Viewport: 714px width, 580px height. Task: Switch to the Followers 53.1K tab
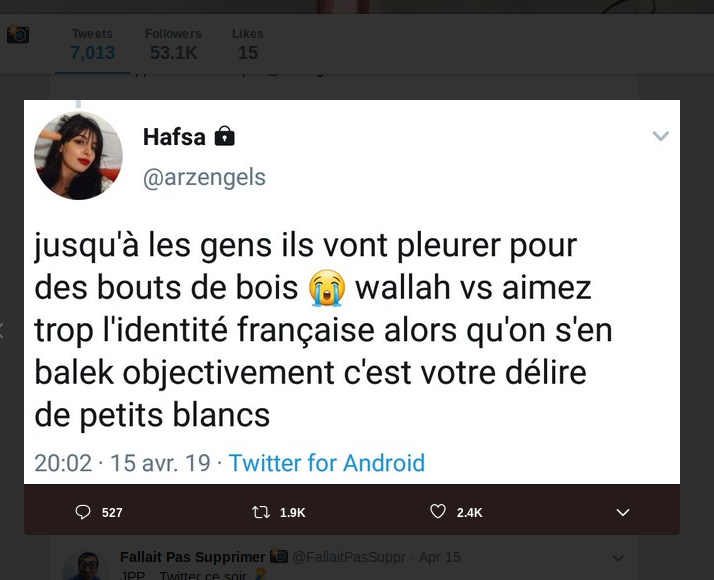173,45
